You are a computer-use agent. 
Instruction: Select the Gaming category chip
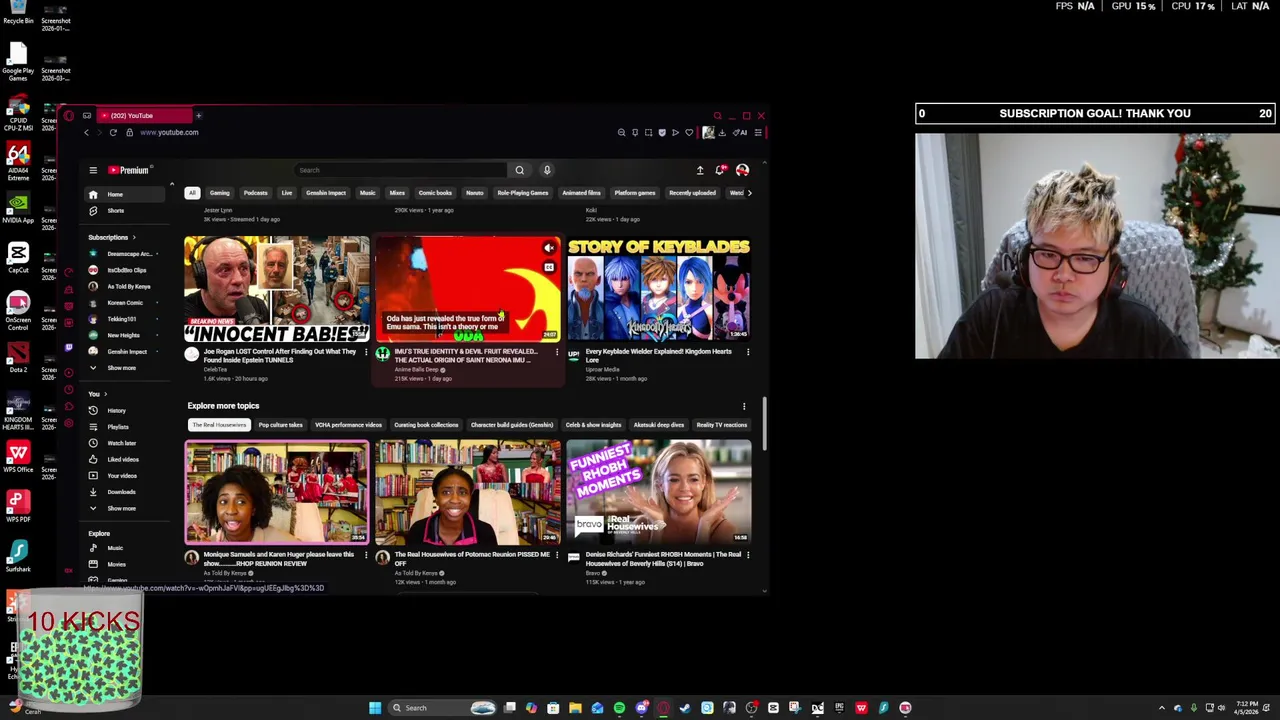click(219, 193)
